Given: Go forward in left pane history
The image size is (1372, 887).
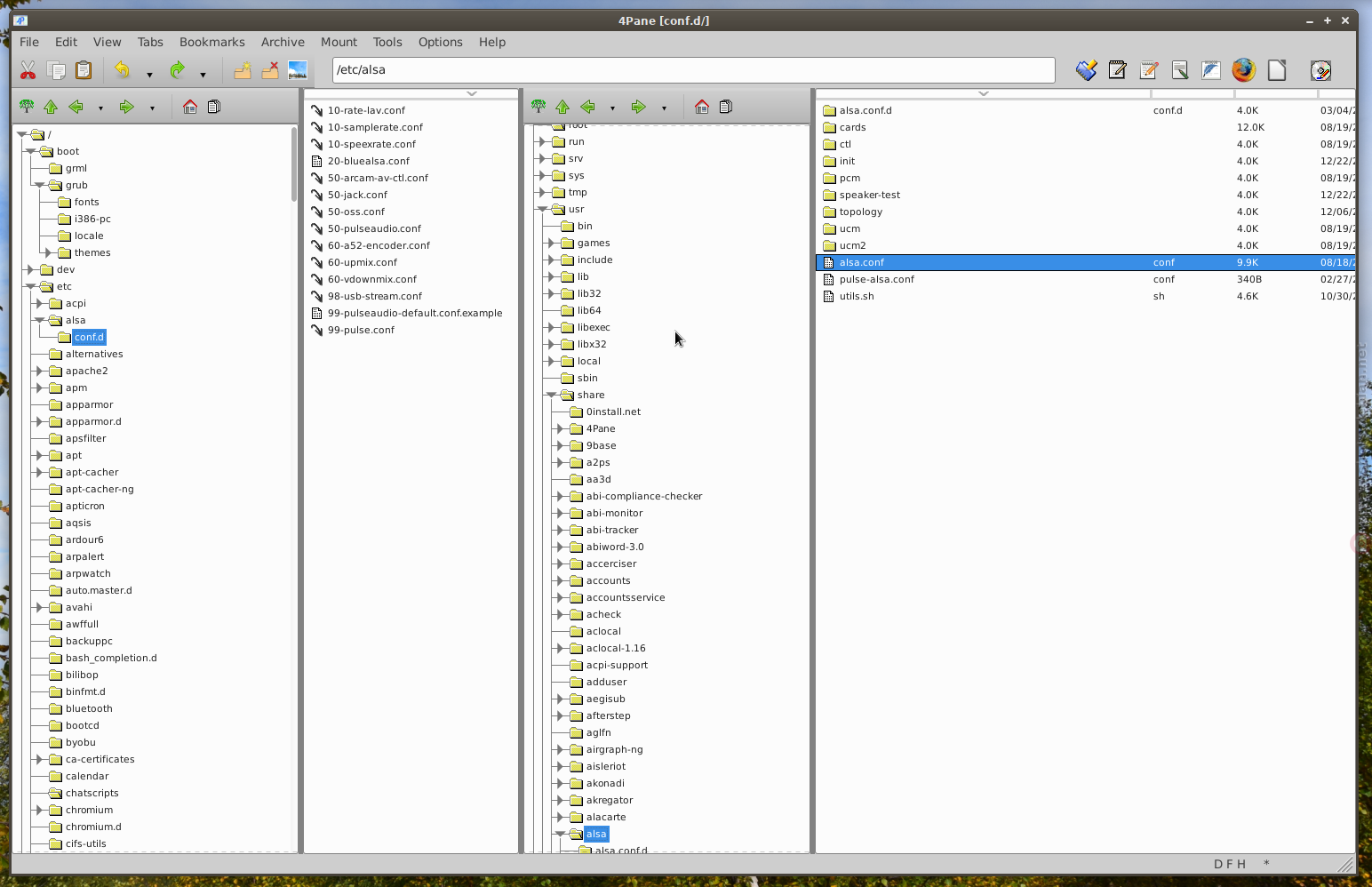Looking at the screenshot, I should [126, 107].
